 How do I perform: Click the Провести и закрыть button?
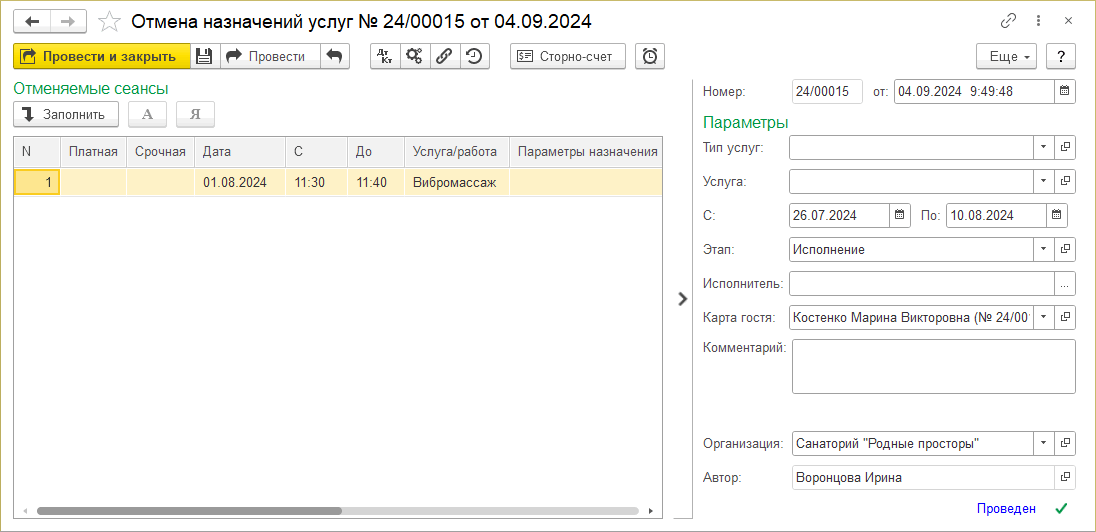(101, 57)
